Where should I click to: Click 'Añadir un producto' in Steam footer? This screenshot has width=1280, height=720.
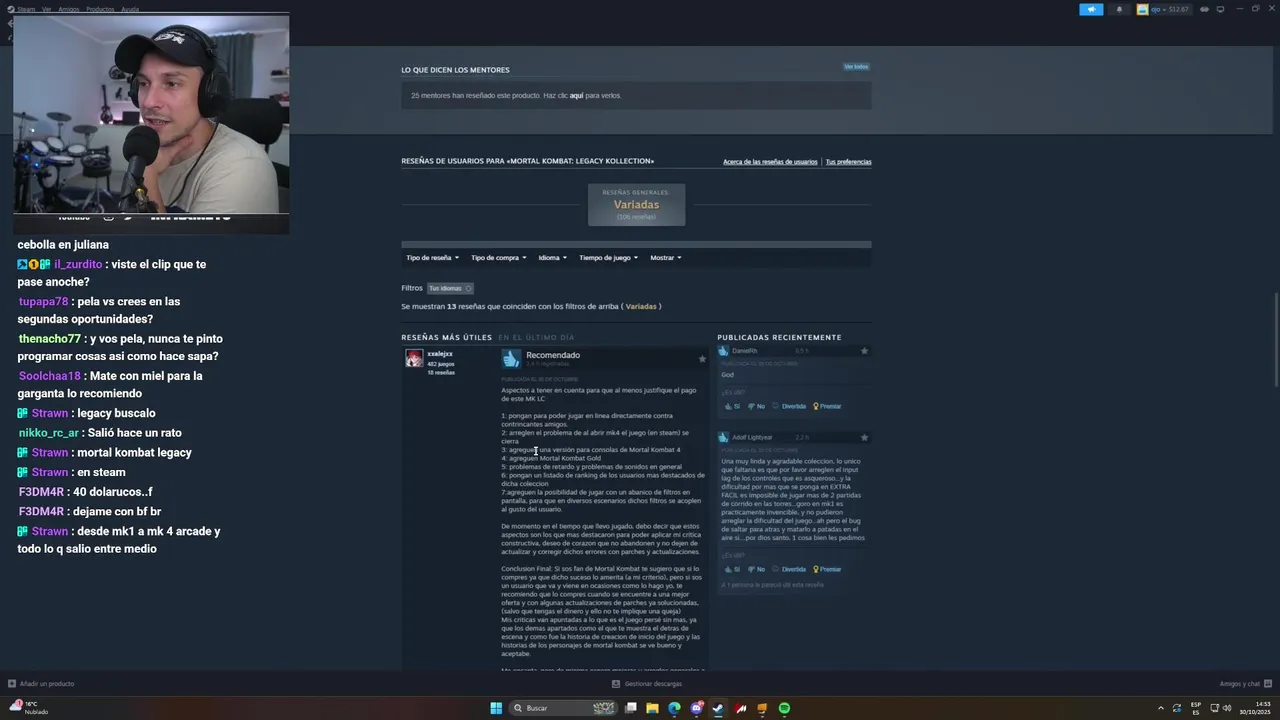tap(41, 684)
